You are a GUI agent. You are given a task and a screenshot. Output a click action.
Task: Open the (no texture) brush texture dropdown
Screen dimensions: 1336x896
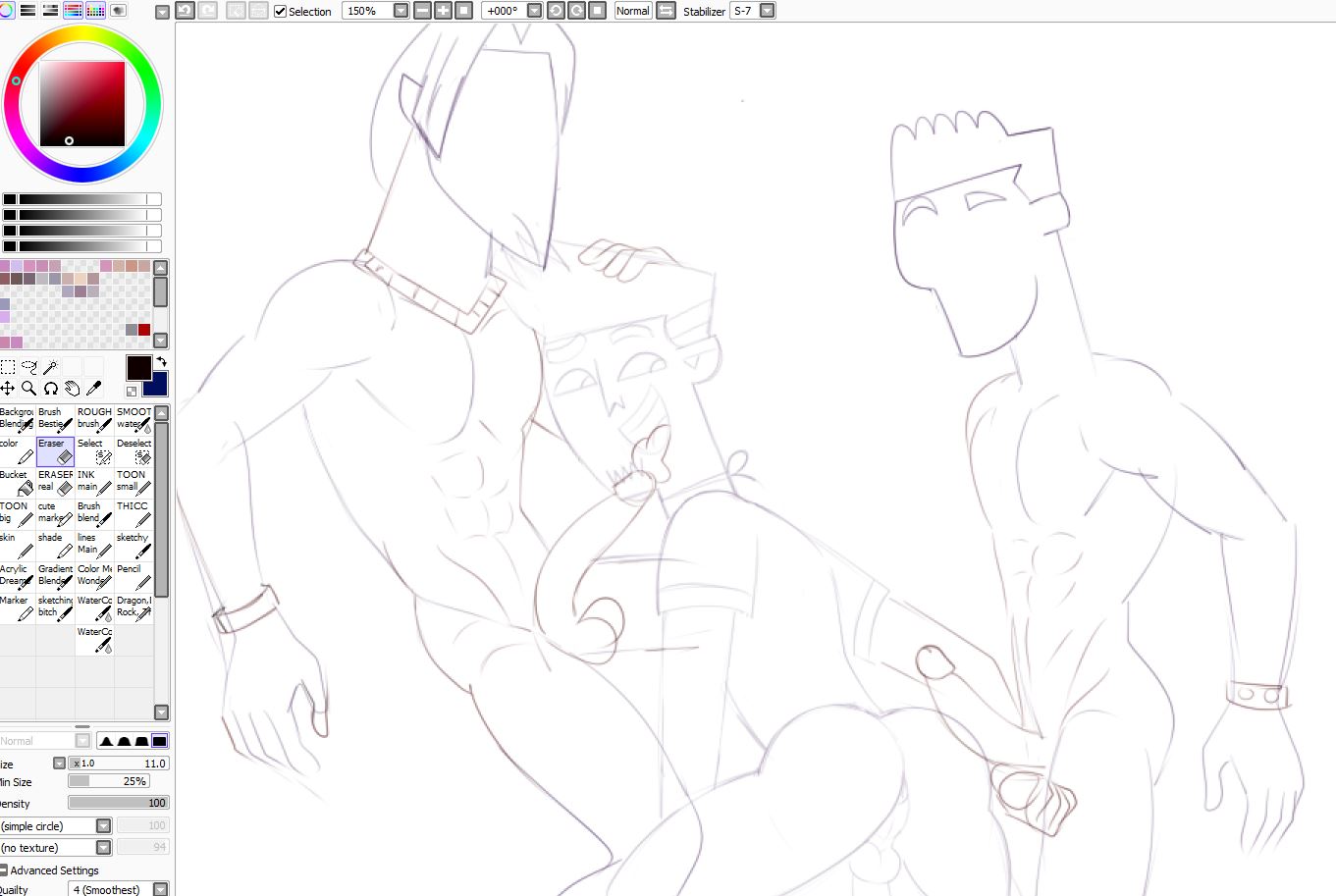(x=103, y=848)
